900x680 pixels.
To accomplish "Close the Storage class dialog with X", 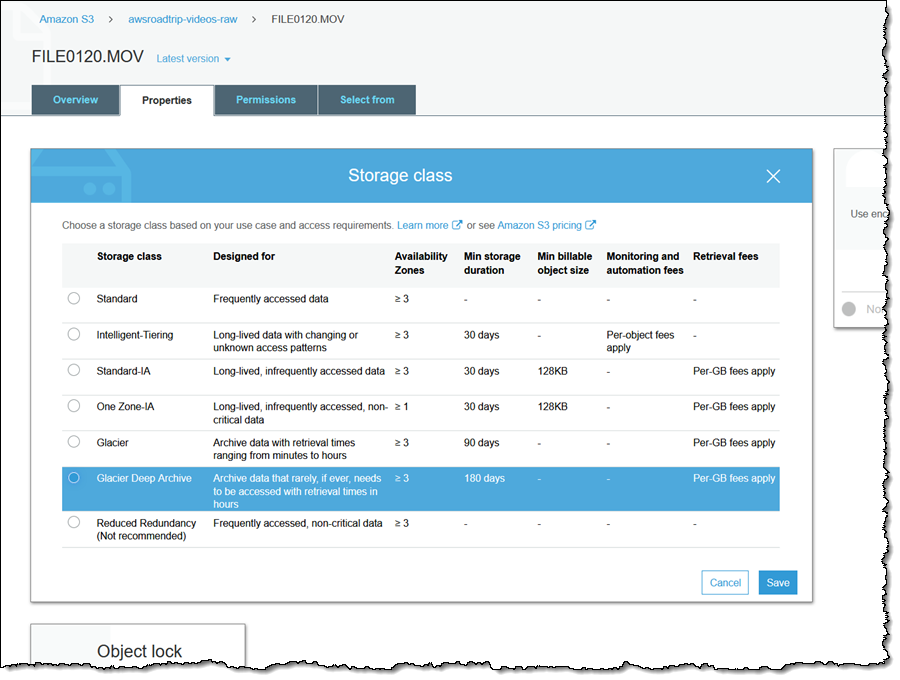I will 773,176.
